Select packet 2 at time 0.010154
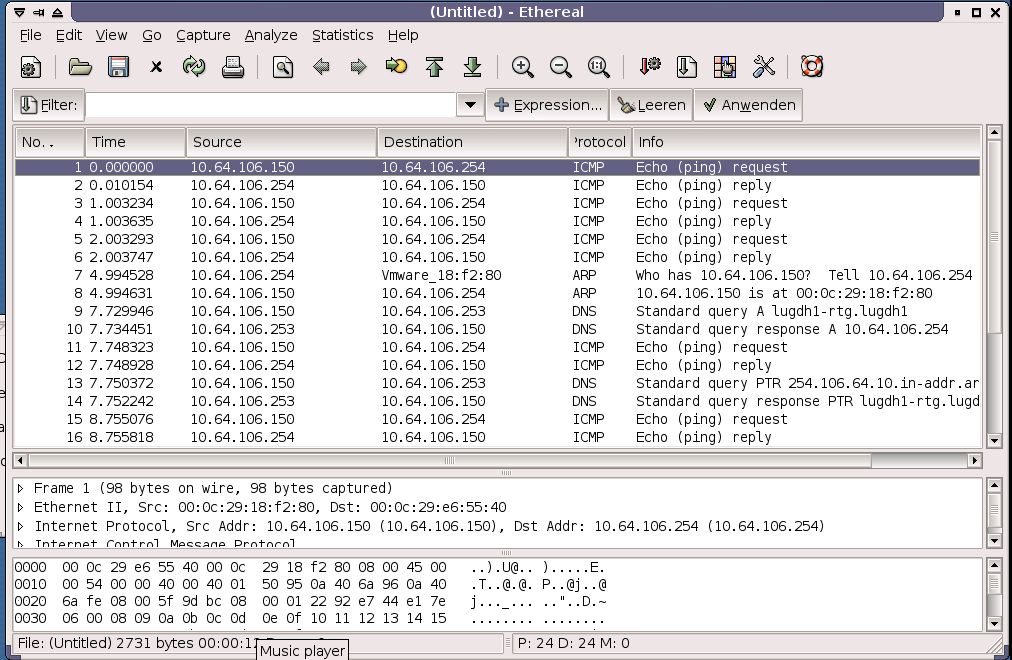Image resolution: width=1012 pixels, height=660 pixels. tap(497, 185)
